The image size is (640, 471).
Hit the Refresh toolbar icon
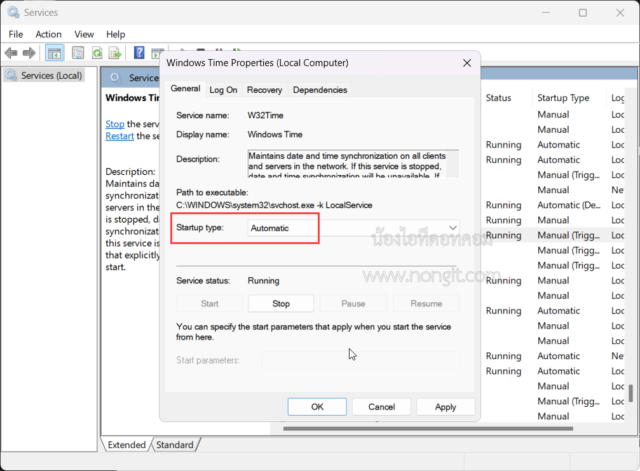[x=97, y=53]
